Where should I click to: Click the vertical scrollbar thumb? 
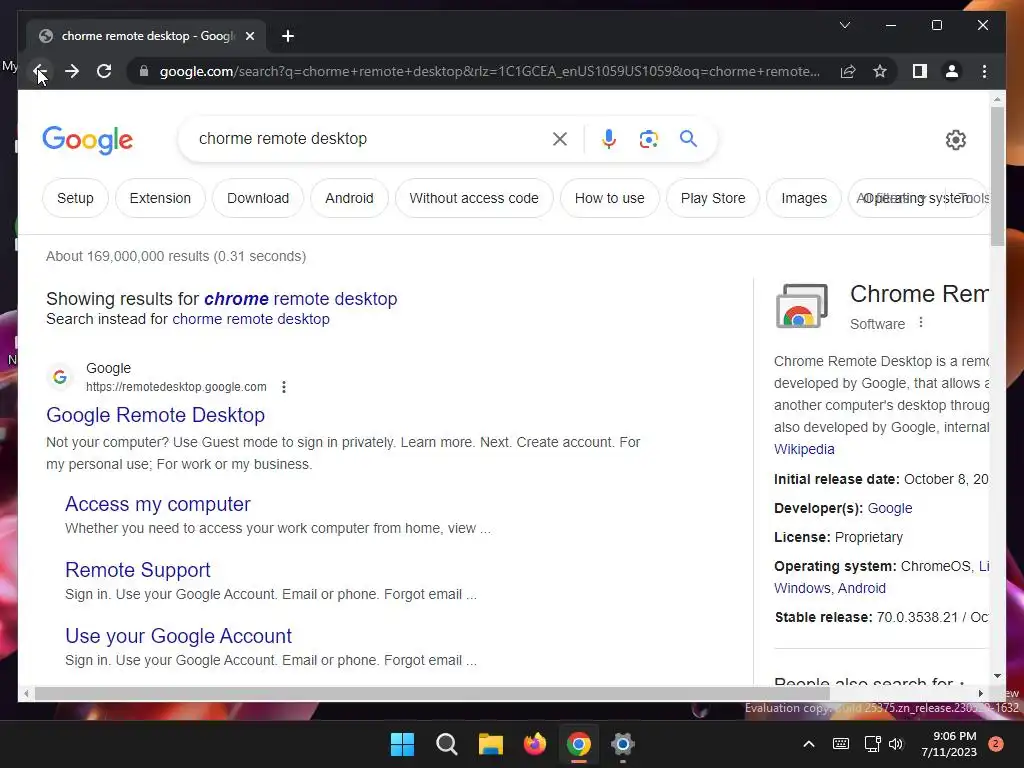pos(997,176)
